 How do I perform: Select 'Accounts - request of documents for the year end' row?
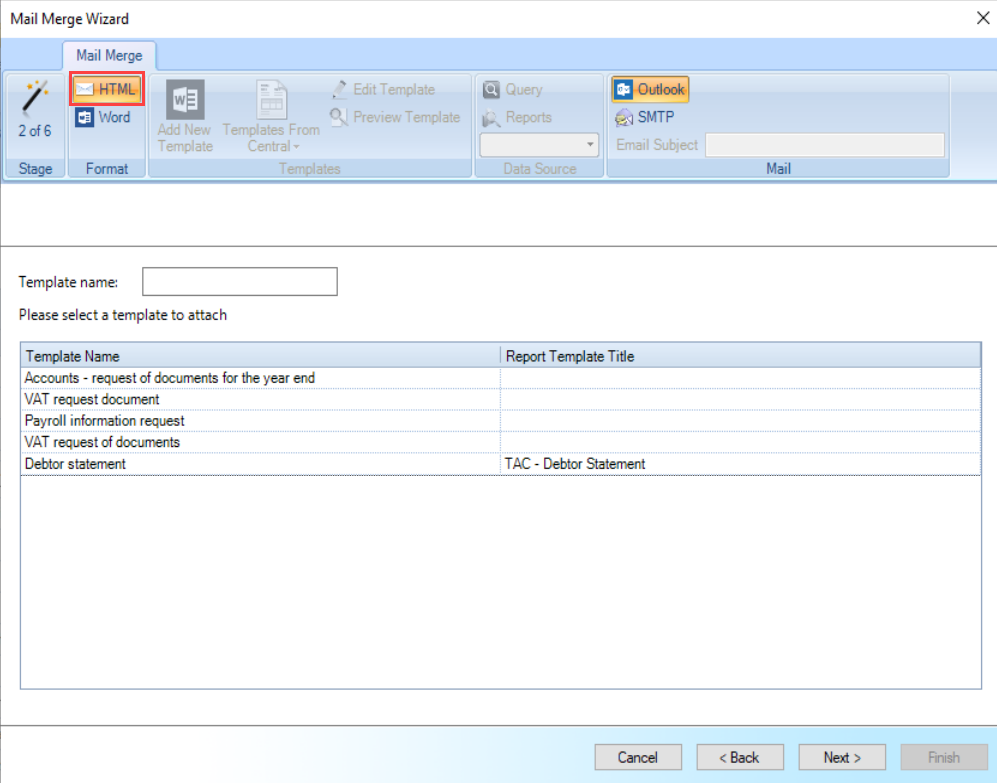pos(500,378)
